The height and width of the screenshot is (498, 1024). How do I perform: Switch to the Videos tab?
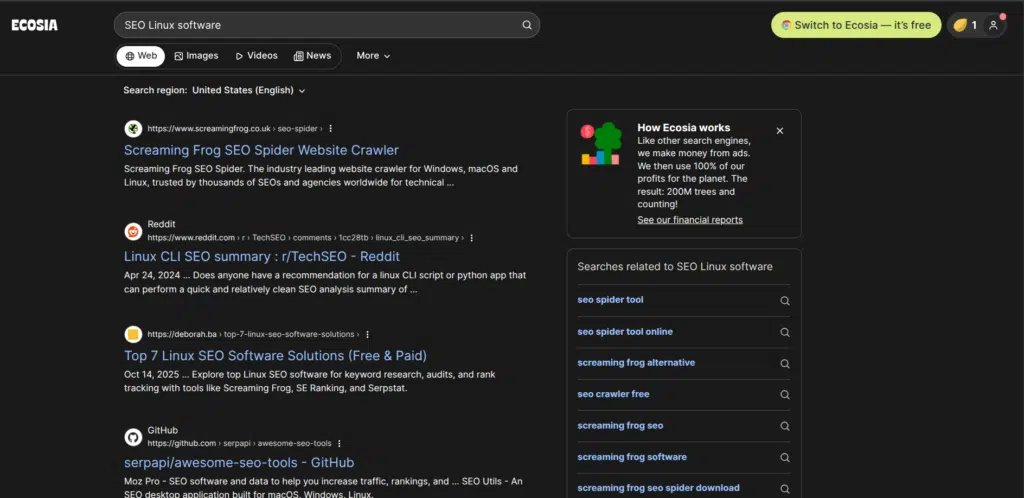[x=257, y=56]
